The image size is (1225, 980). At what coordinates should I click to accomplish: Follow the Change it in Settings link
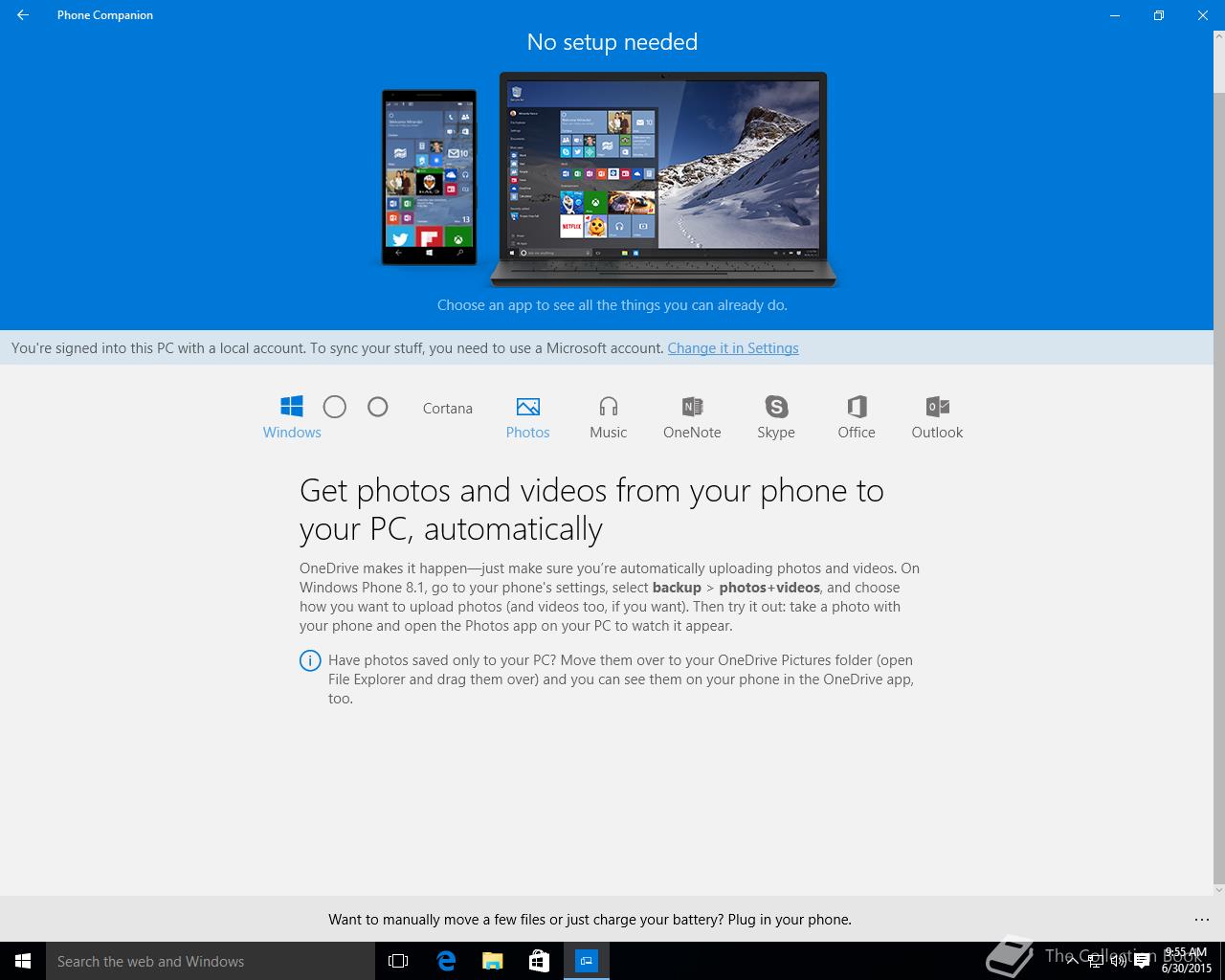coord(733,348)
